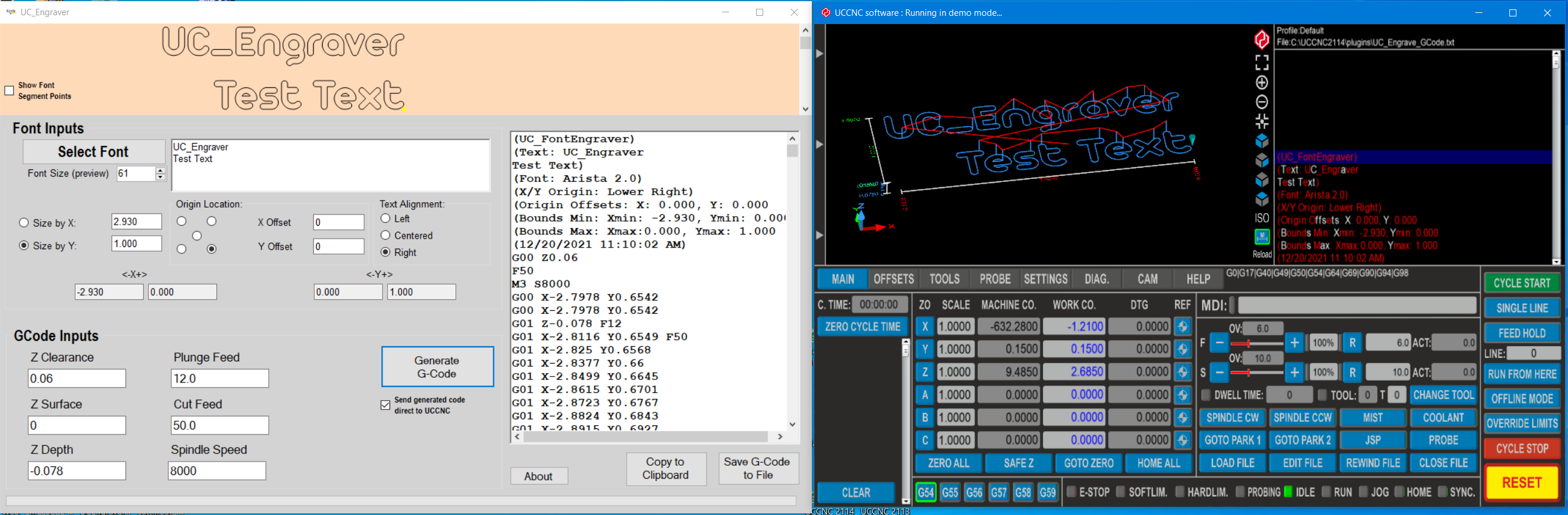Expand the bottom left side arrow of viewer

tap(819, 235)
